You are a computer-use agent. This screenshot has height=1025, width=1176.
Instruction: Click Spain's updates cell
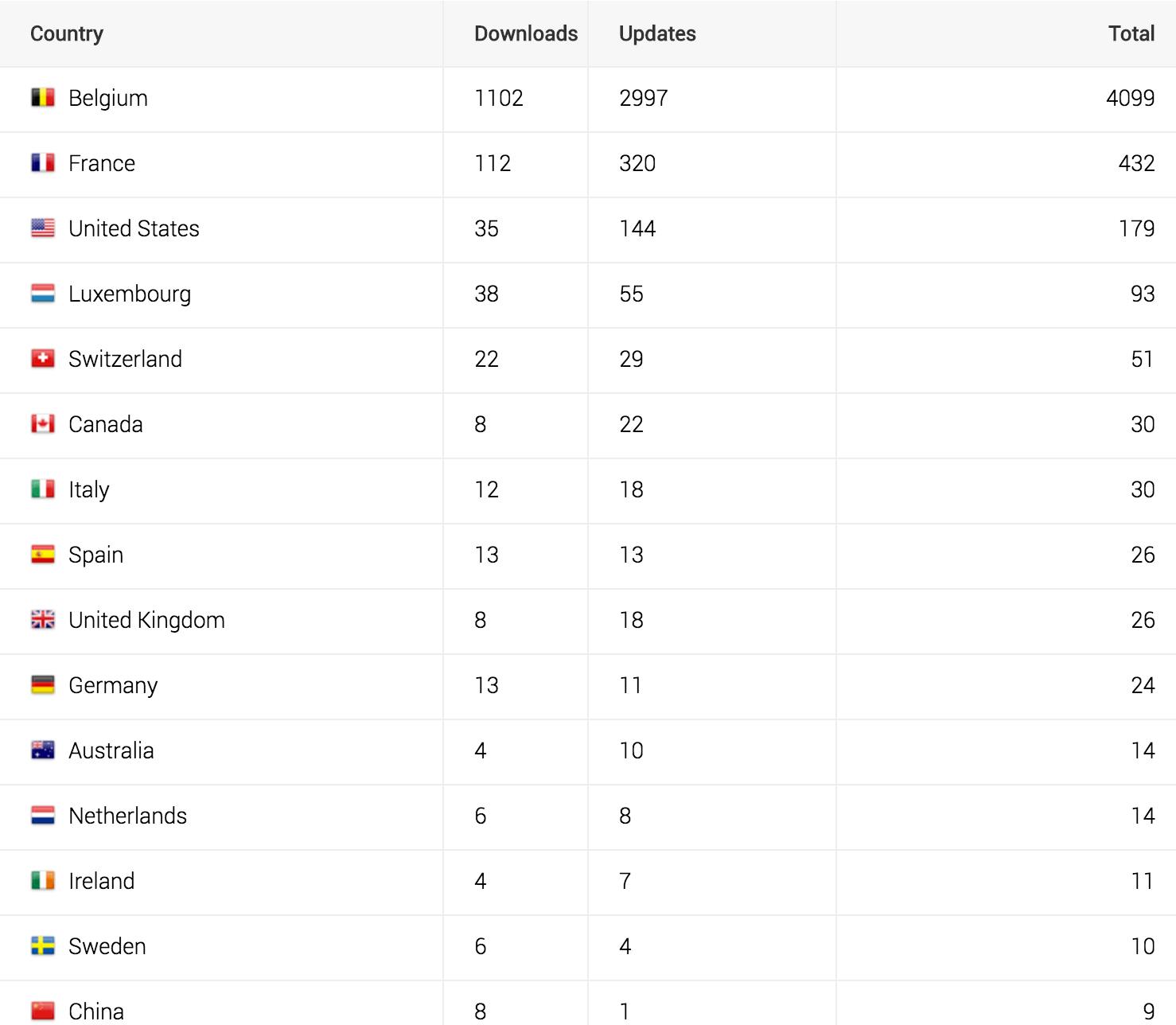click(x=632, y=555)
